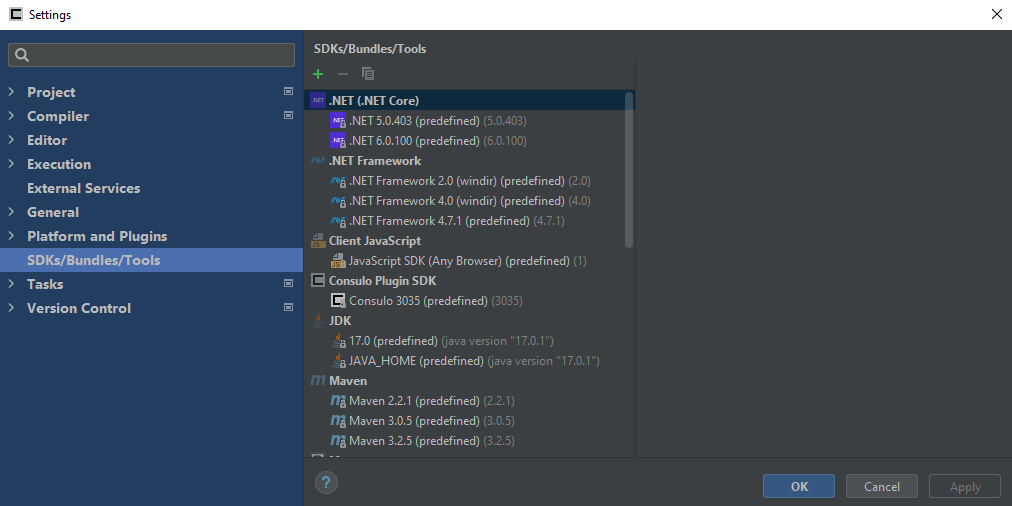This screenshot has width=1012, height=506.
Task: Open the Editor settings category
Action: (46, 140)
